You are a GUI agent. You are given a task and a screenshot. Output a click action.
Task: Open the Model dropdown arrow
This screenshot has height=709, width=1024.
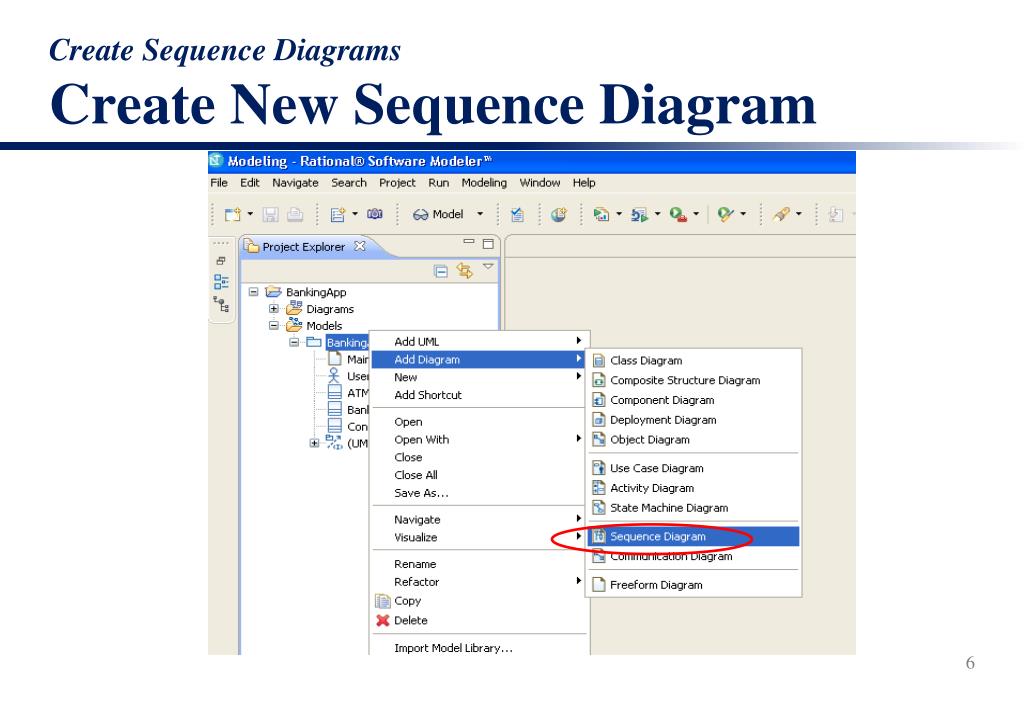tap(480, 213)
